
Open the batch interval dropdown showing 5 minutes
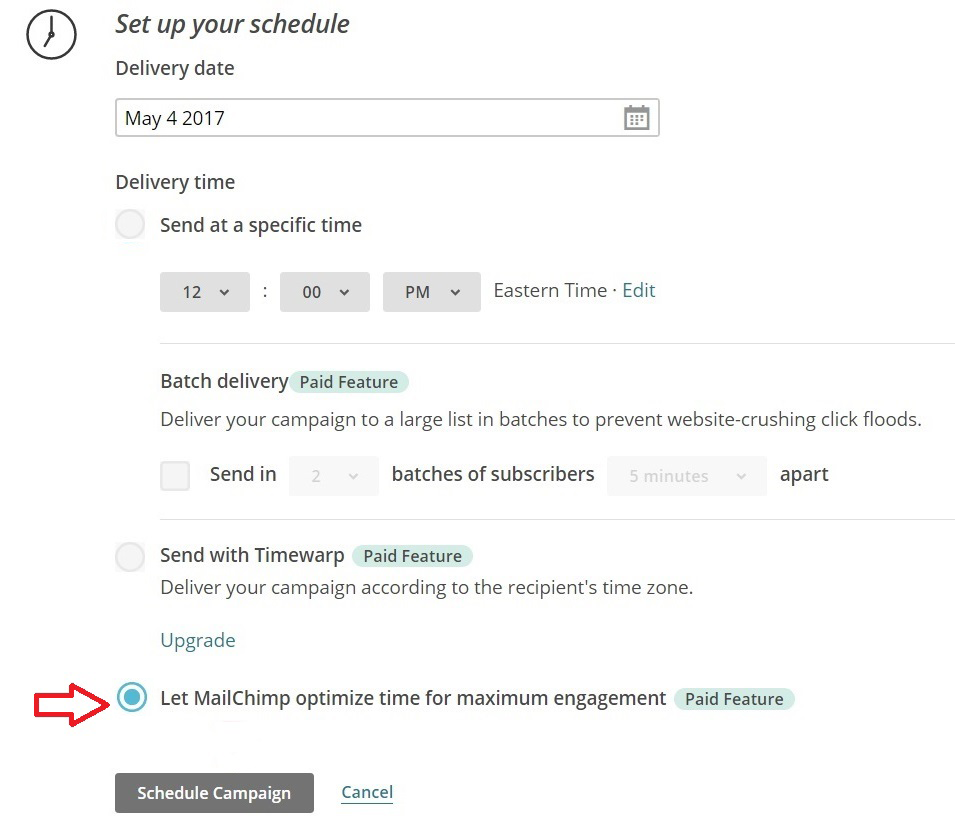686,475
